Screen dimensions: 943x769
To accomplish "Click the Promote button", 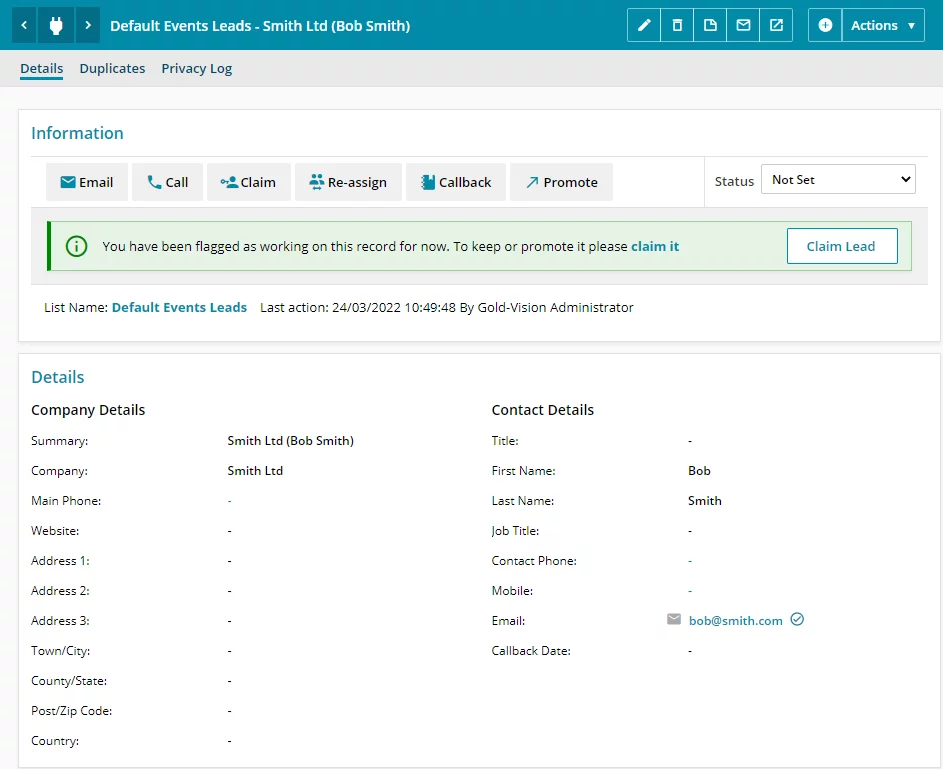I will tap(561, 182).
